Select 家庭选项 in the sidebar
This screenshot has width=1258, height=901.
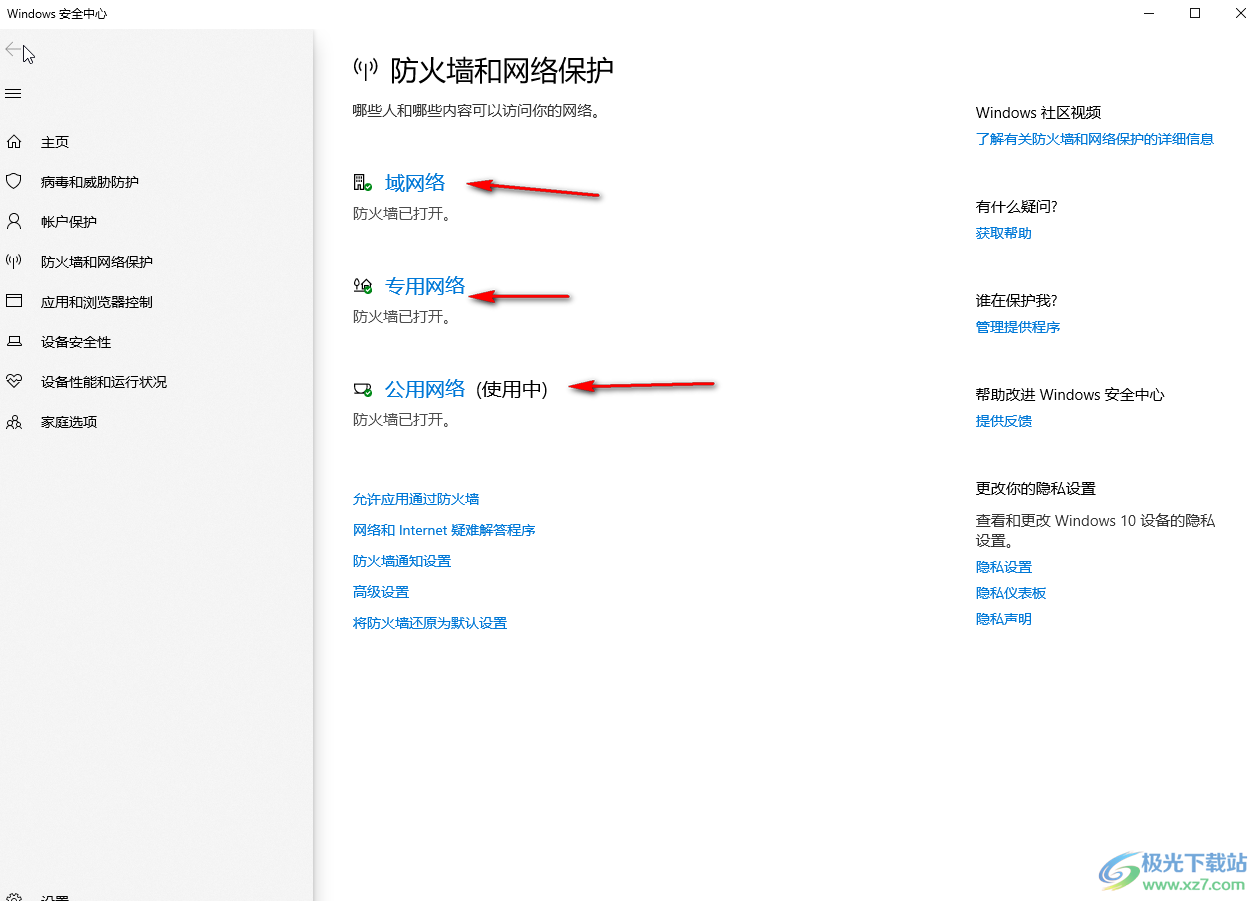pos(69,422)
